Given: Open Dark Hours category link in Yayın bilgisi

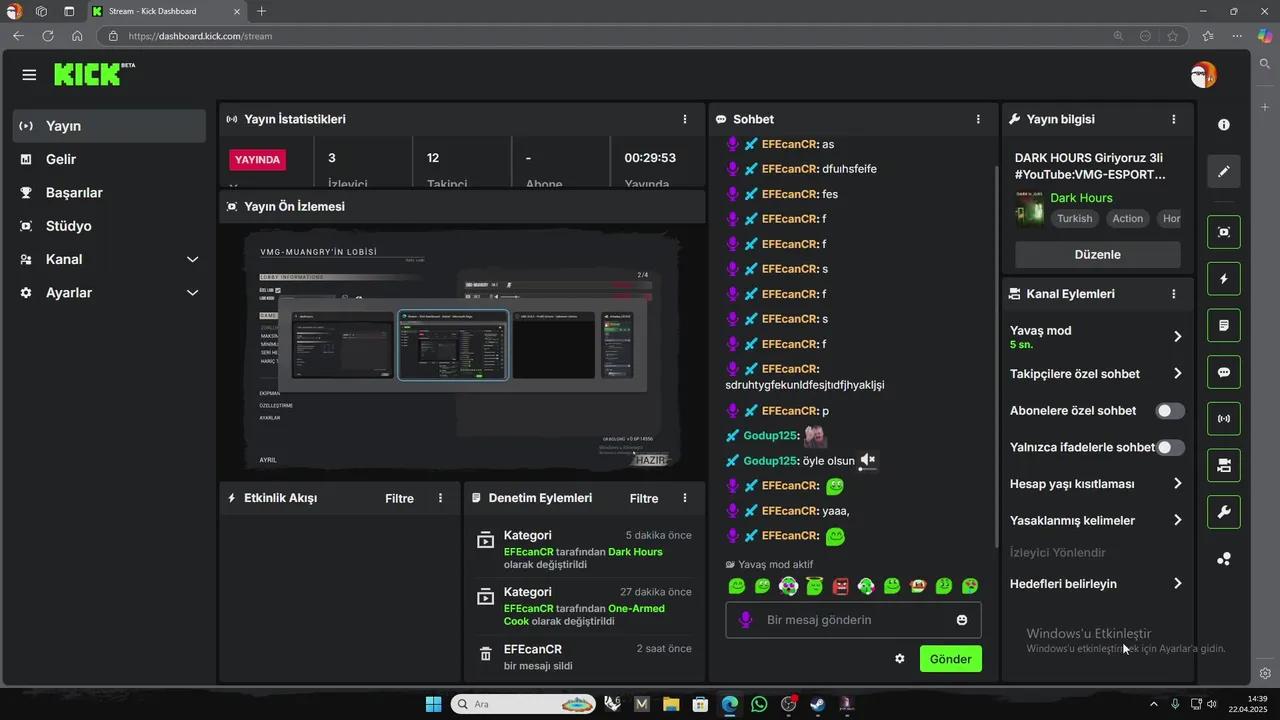Looking at the screenshot, I should click(1081, 198).
